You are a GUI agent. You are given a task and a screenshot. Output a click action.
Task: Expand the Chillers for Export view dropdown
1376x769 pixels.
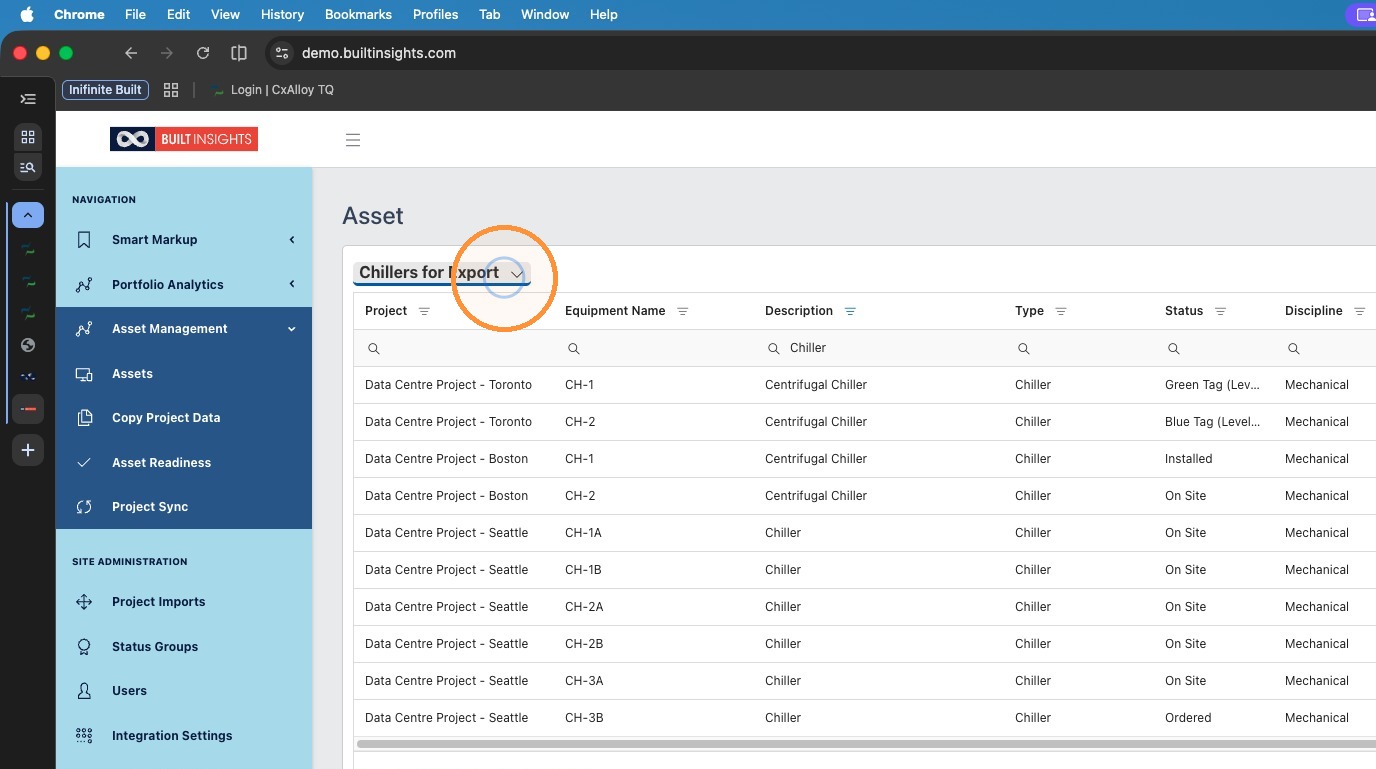coord(517,273)
